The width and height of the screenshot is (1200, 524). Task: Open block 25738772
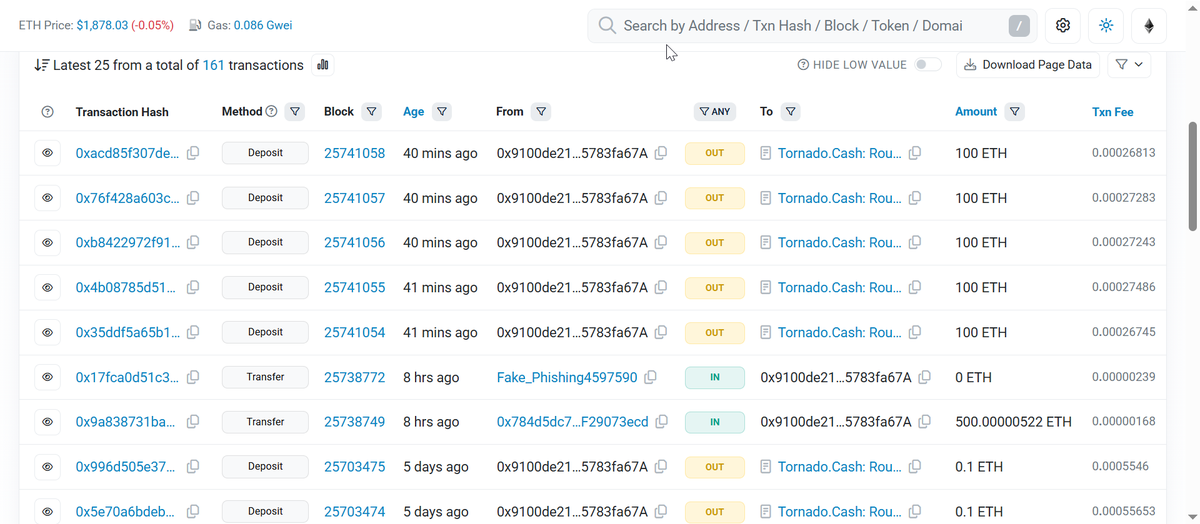tap(354, 377)
